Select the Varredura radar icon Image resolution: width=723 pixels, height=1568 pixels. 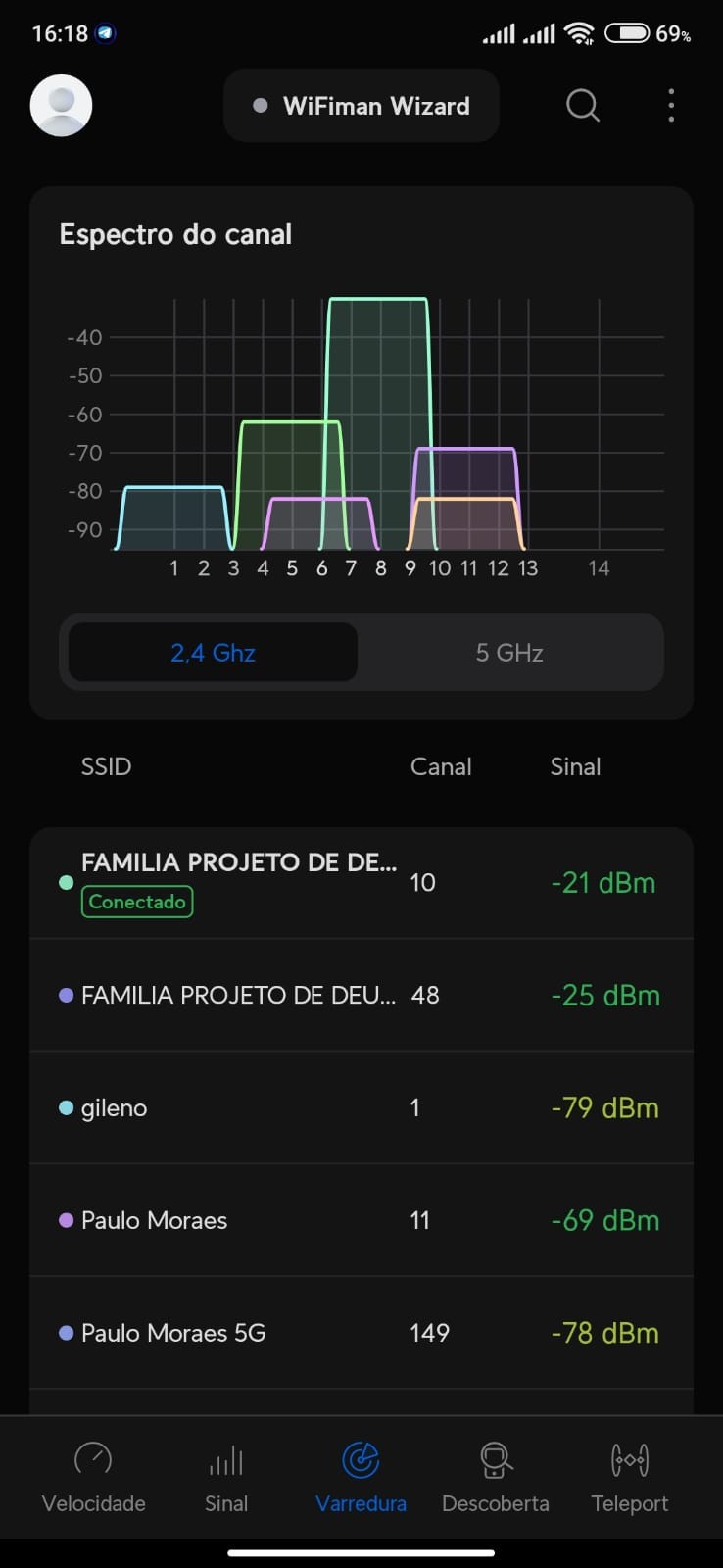(x=361, y=1460)
